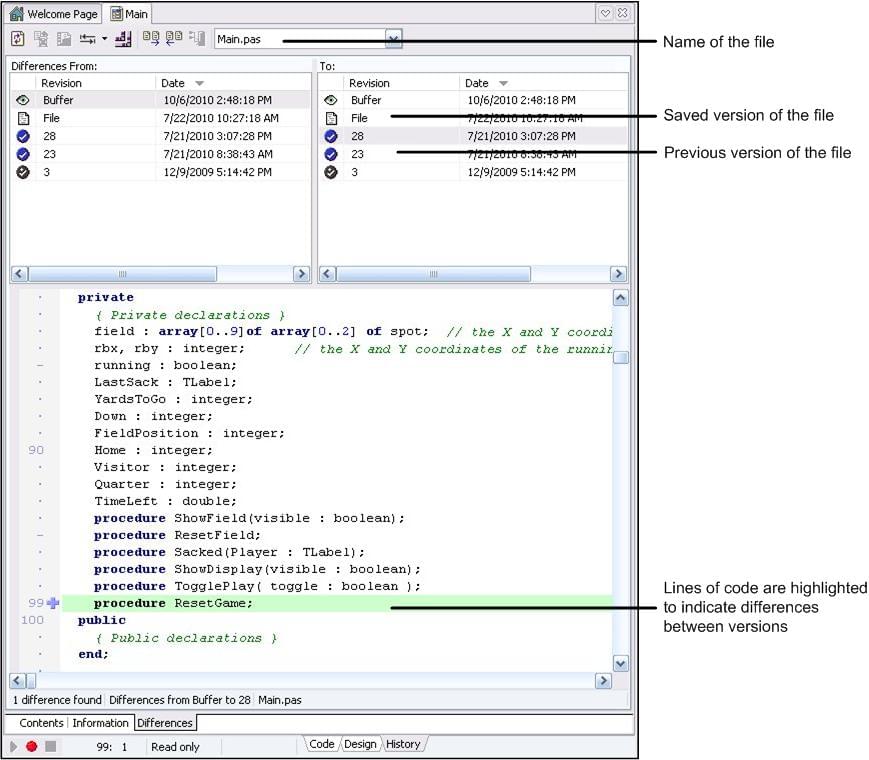Click 'TimeLeft : double;' code line
The image size is (869, 760).
click(165, 501)
